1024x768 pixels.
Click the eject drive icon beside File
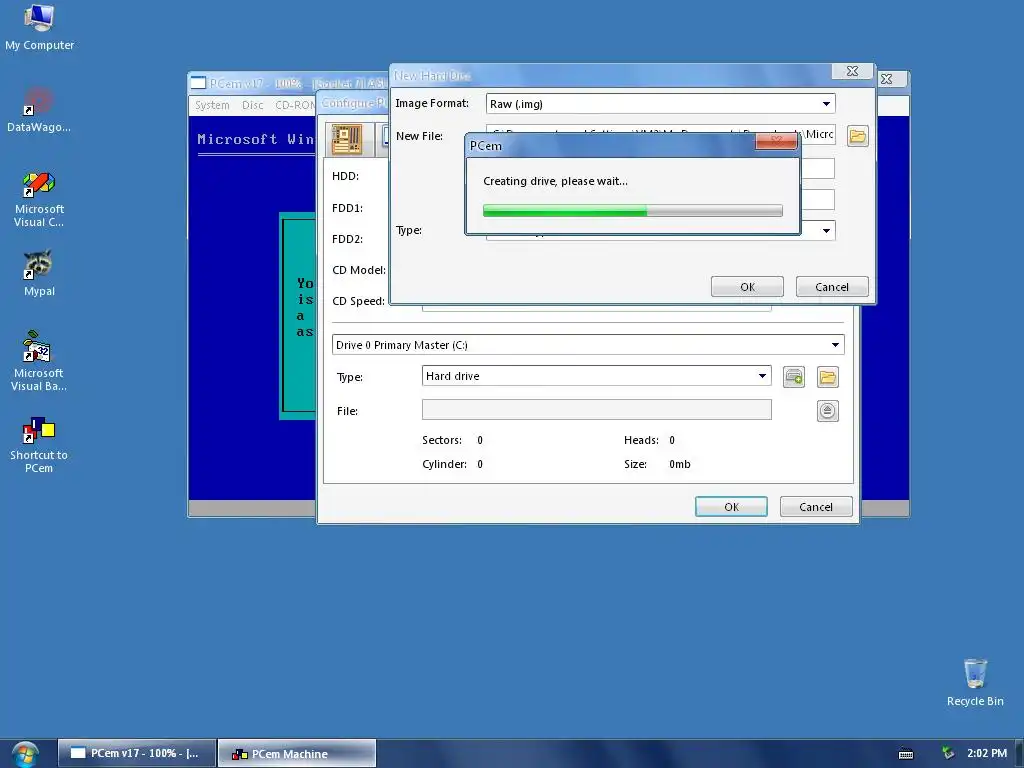click(x=827, y=411)
